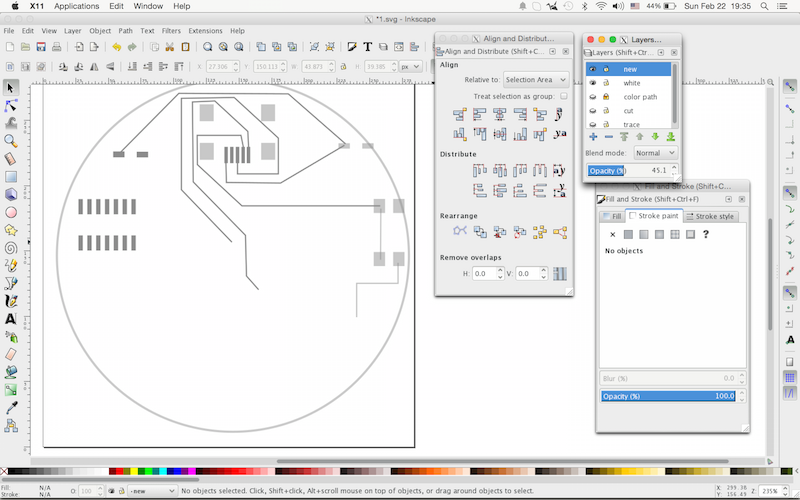
Task: Select the Selector arrow tool
Action: tap(10, 88)
